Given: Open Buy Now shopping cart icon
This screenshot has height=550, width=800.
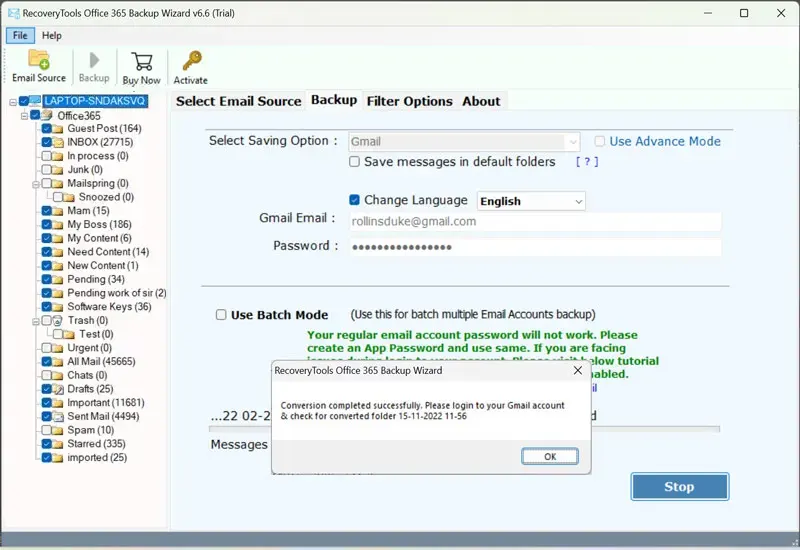Looking at the screenshot, I should pos(141,62).
